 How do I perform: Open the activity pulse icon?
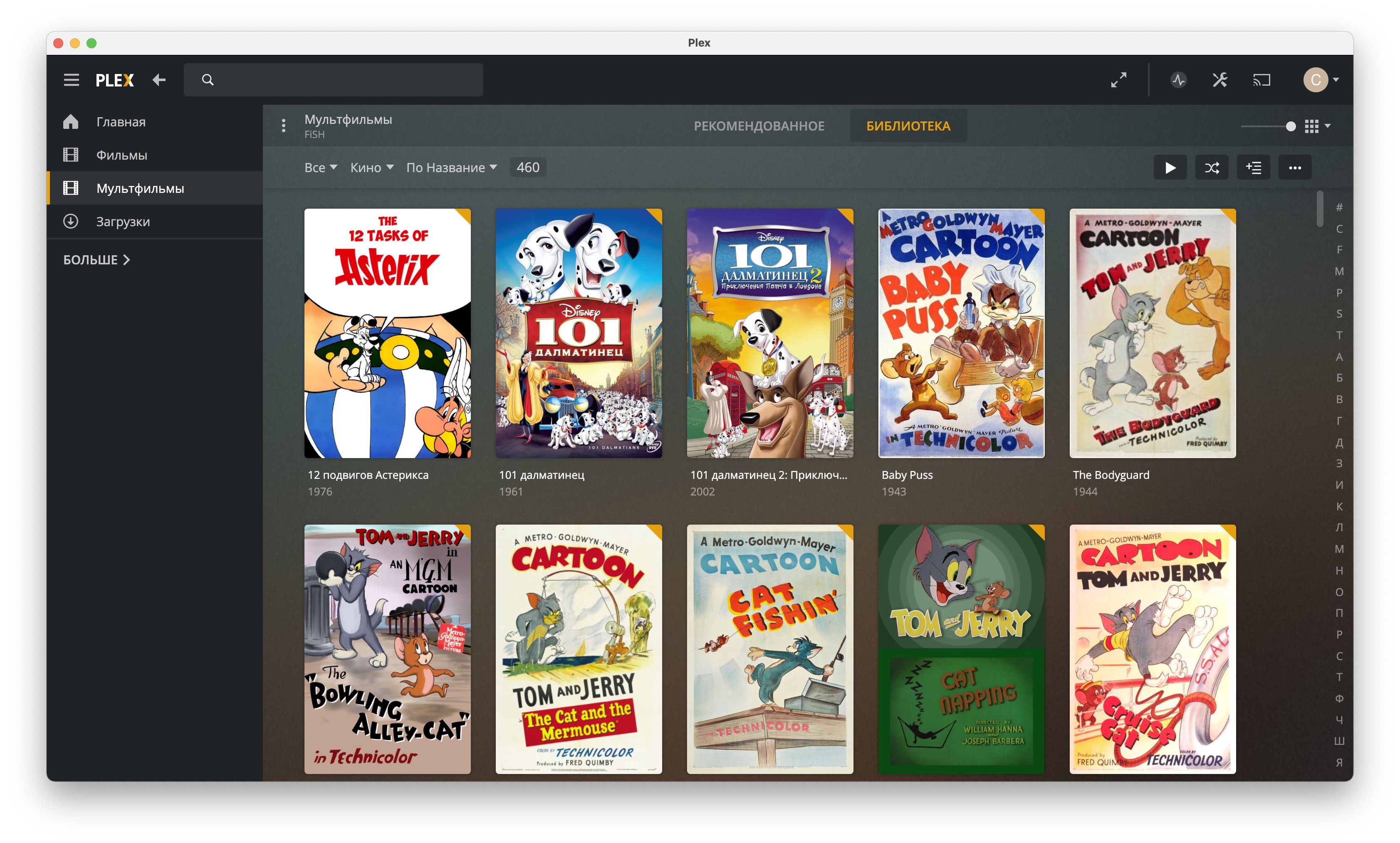(x=1178, y=80)
